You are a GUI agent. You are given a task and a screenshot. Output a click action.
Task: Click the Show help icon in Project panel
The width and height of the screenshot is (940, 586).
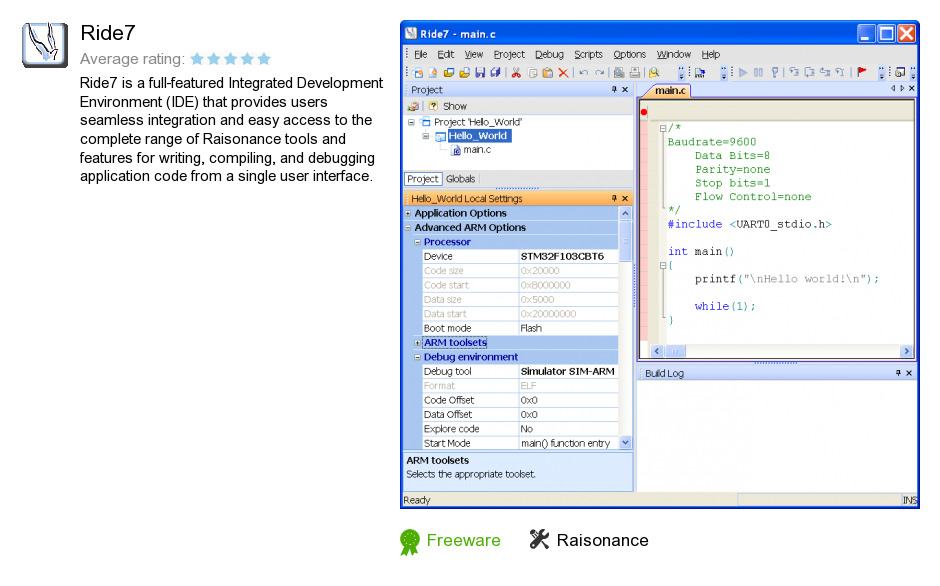tap(433, 106)
